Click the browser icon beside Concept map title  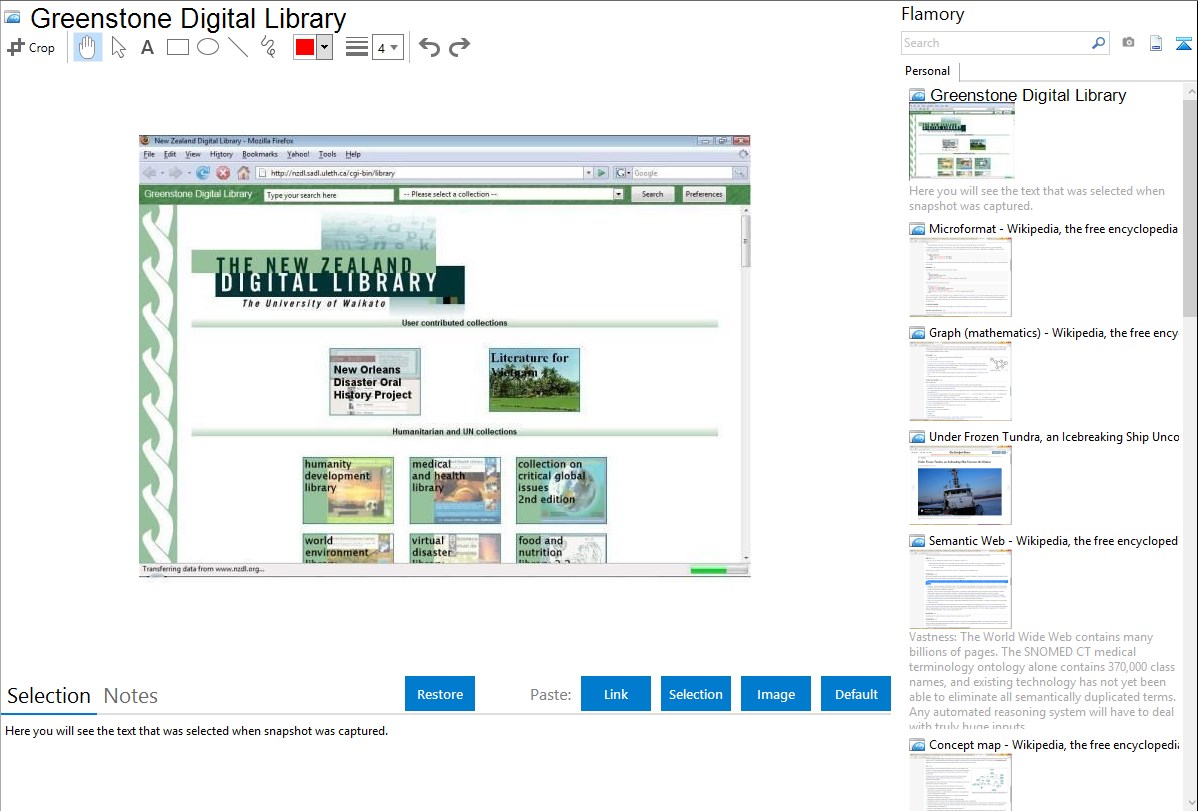pos(917,745)
